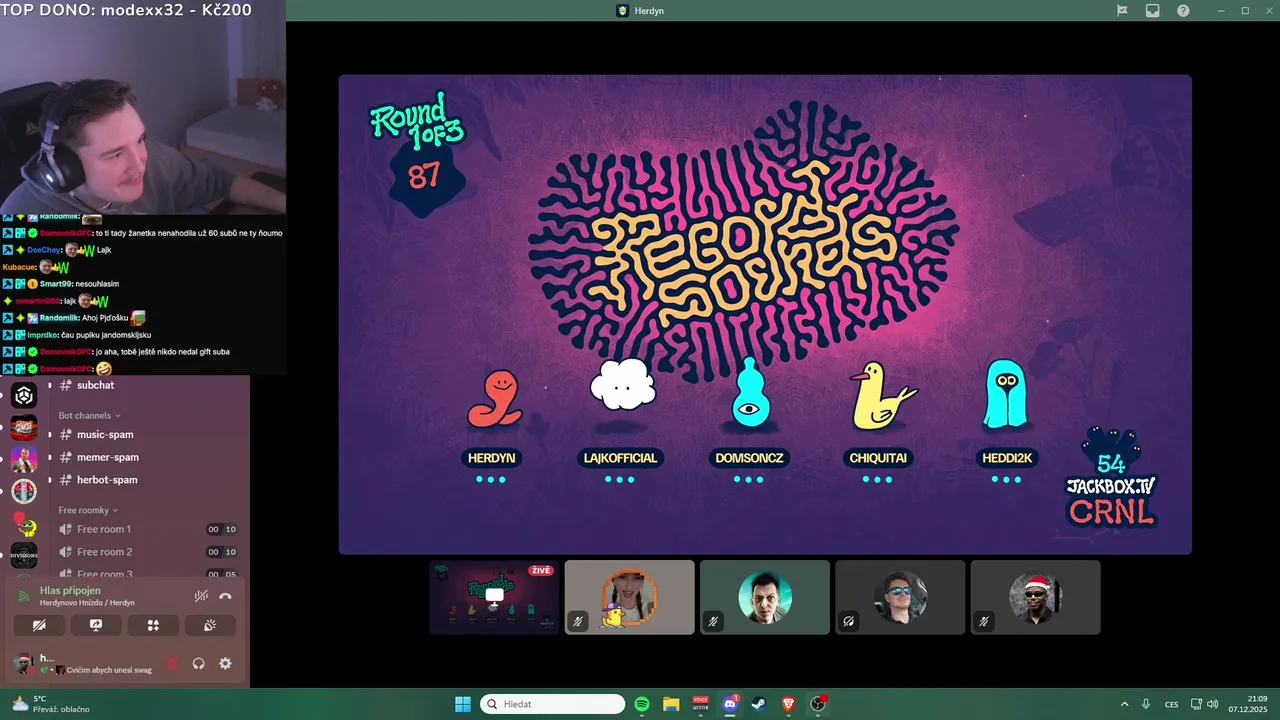
Task: Toggle noise suppression next to Hlas připojen
Action: [201, 596]
